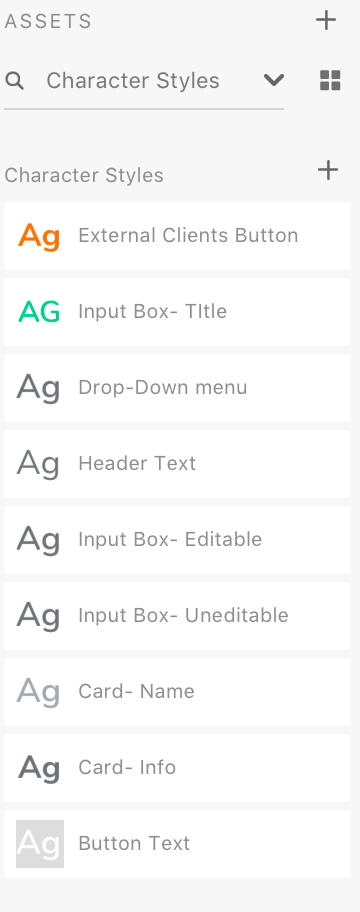Screen dimensions: 360x912
Task: Apply the Button Text style
Action: [x=177, y=844]
